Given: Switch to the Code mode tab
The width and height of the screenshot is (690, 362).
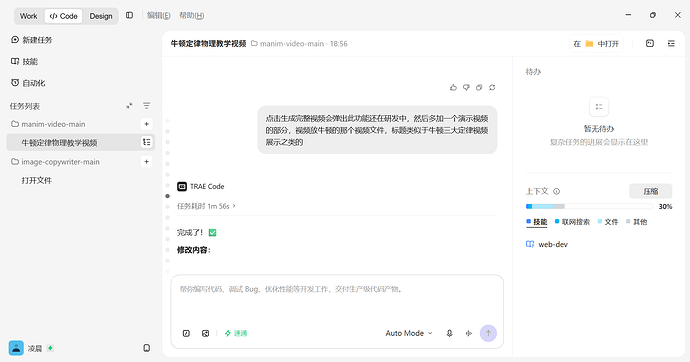Looking at the screenshot, I should click(x=64, y=16).
